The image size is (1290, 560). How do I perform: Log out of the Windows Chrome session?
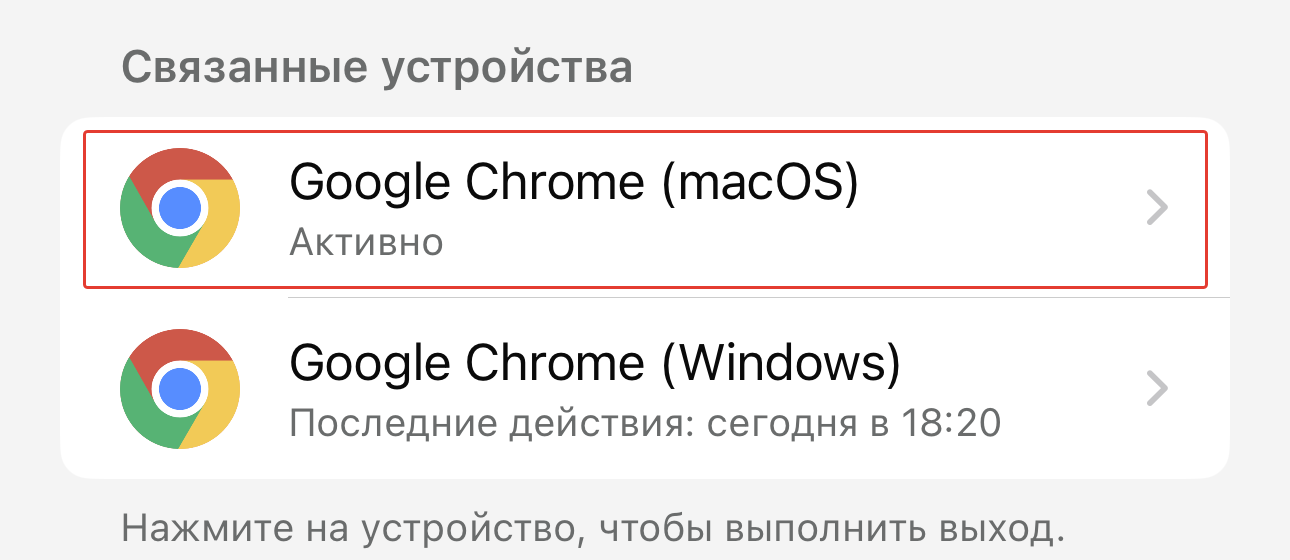(645, 388)
